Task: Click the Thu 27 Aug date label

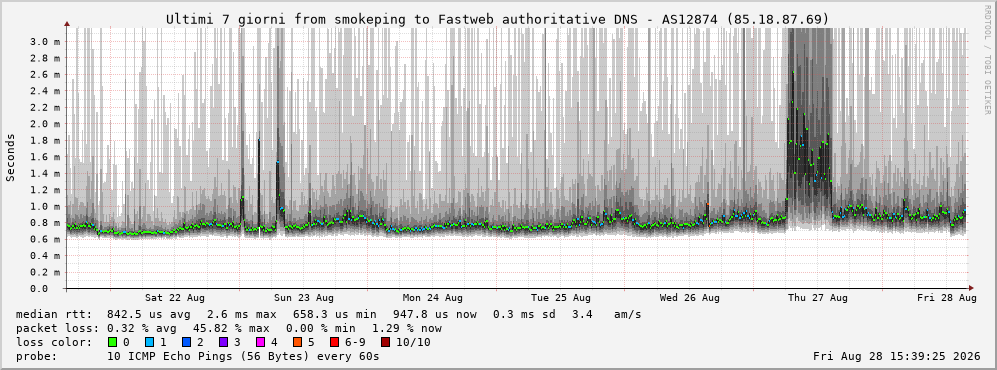Action: click(818, 298)
